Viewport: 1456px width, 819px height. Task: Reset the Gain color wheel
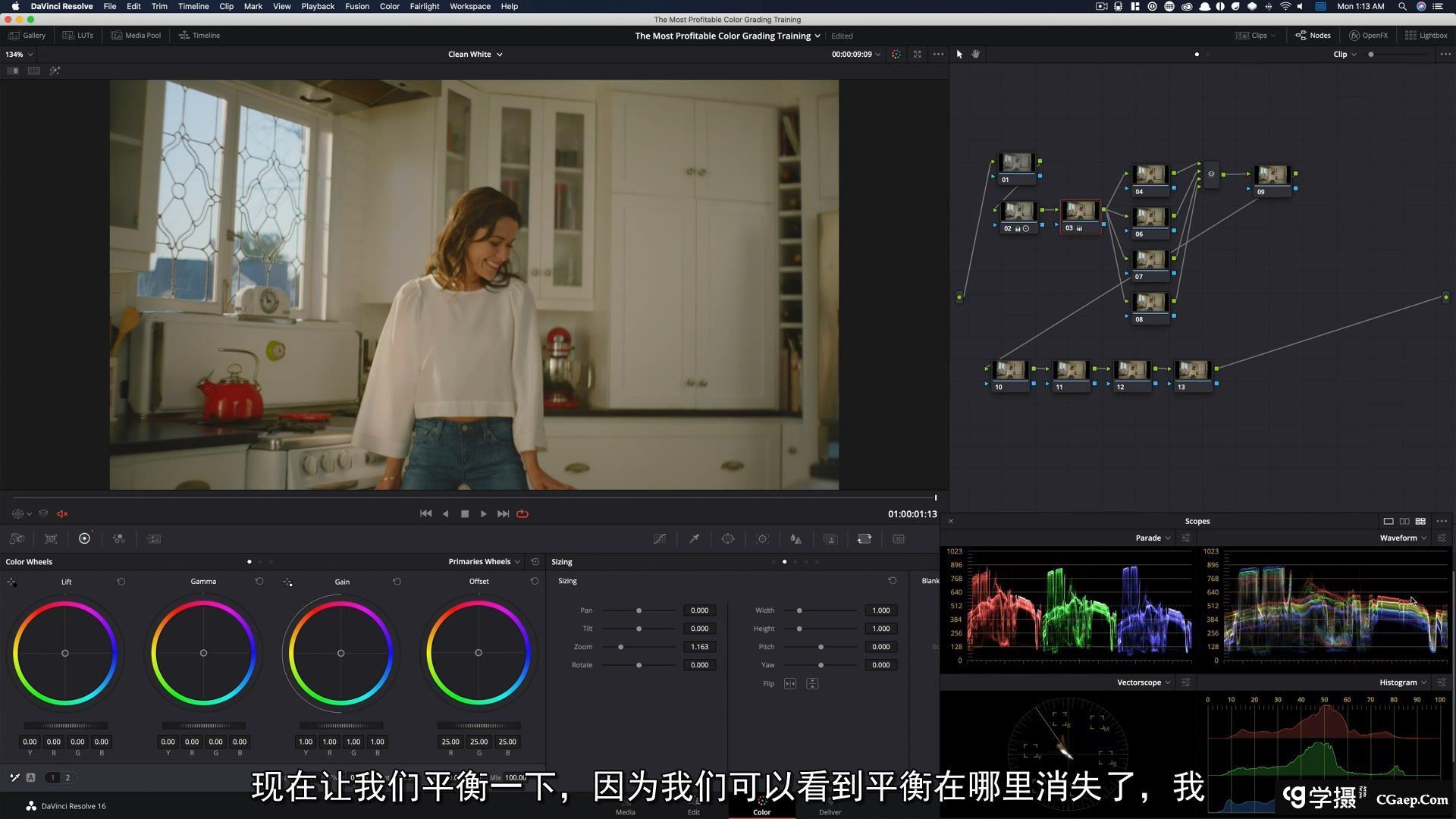coord(397,582)
